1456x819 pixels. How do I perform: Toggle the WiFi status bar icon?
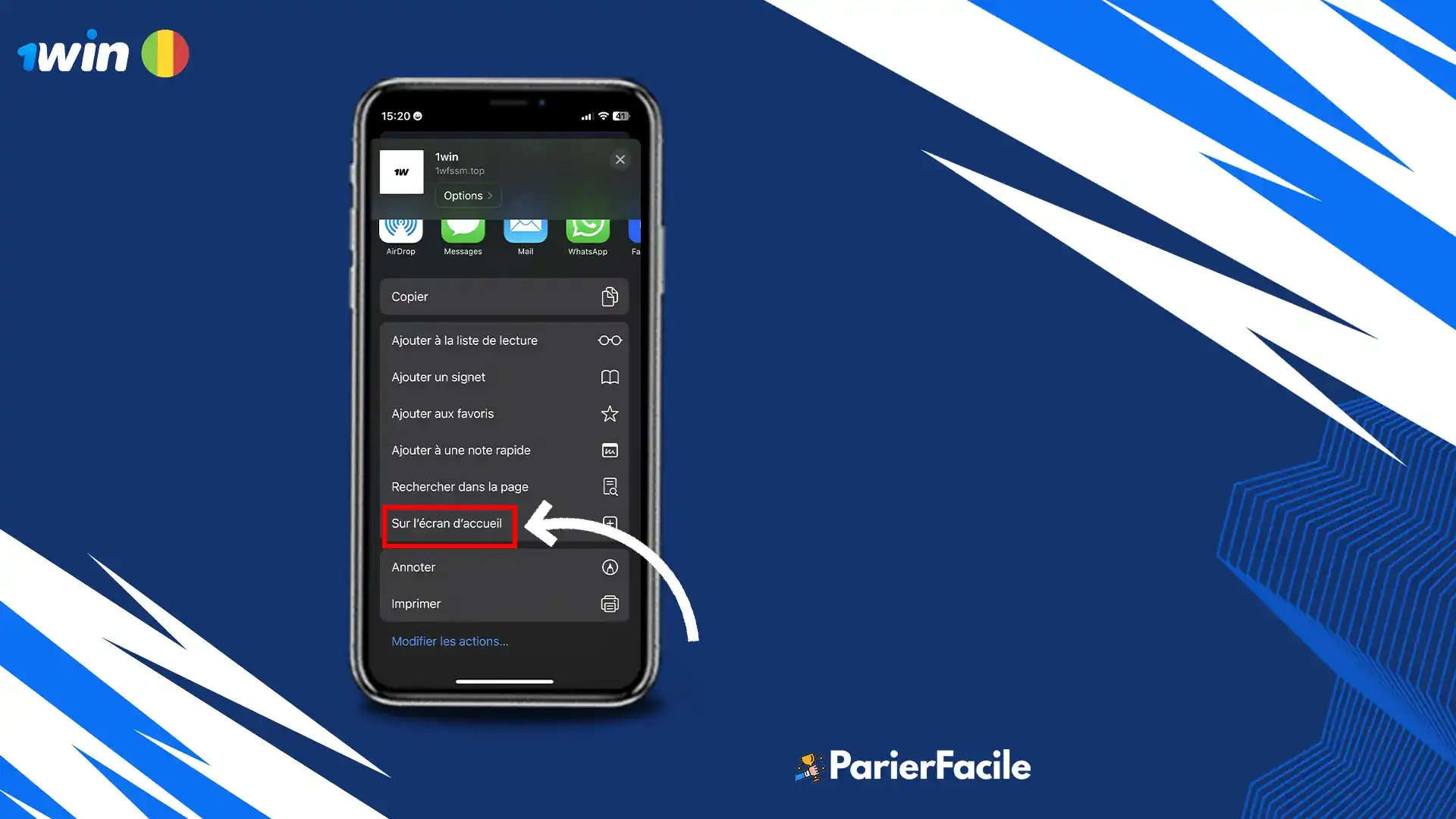pos(601,116)
